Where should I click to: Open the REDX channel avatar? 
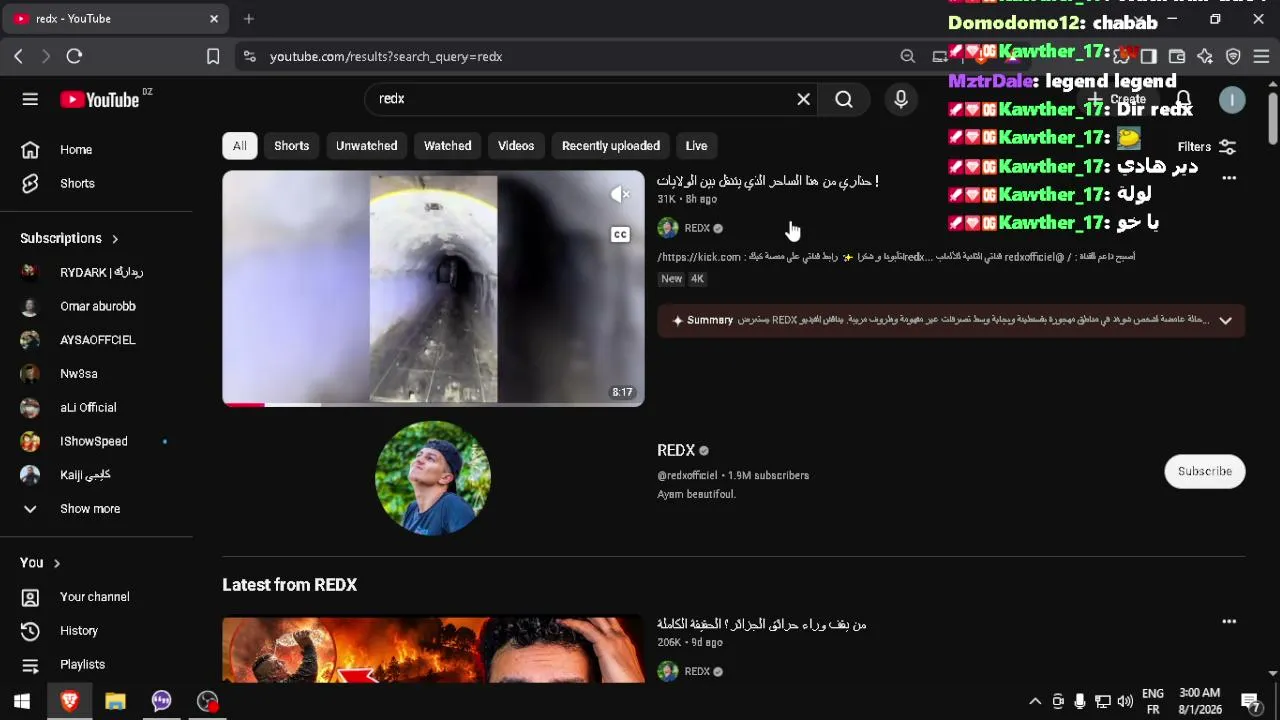coord(433,478)
